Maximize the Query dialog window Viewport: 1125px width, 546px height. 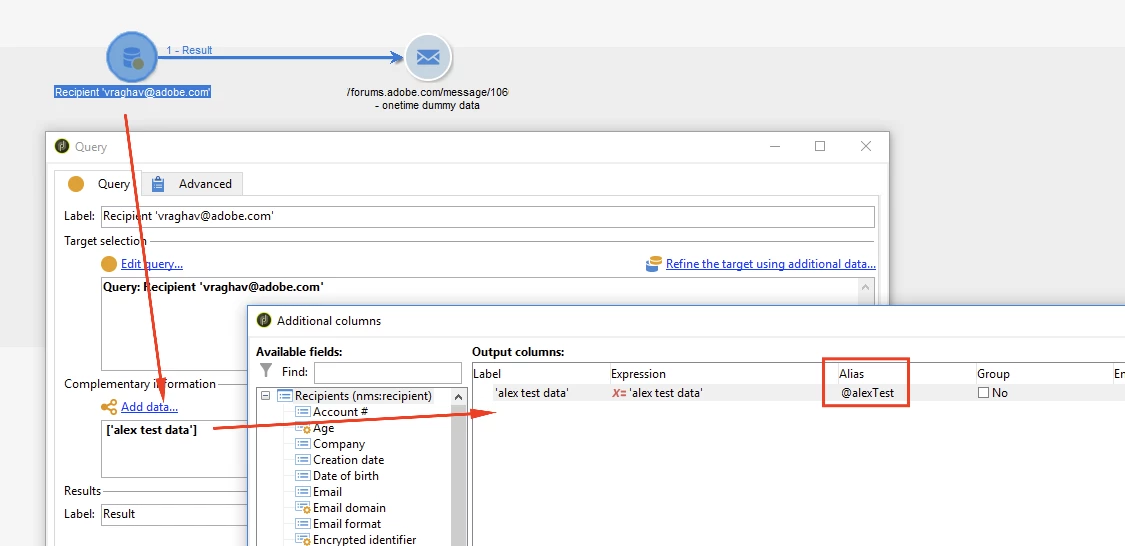[x=820, y=146]
